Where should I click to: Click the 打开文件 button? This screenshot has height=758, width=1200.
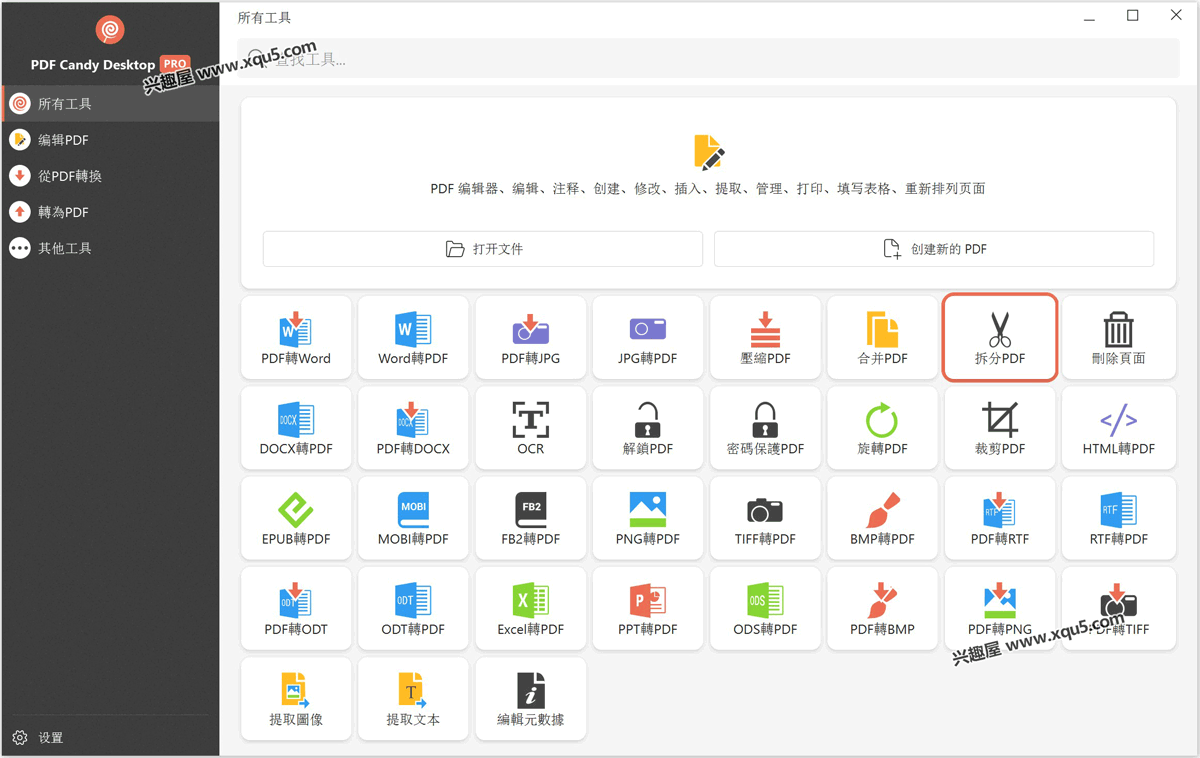(x=483, y=249)
